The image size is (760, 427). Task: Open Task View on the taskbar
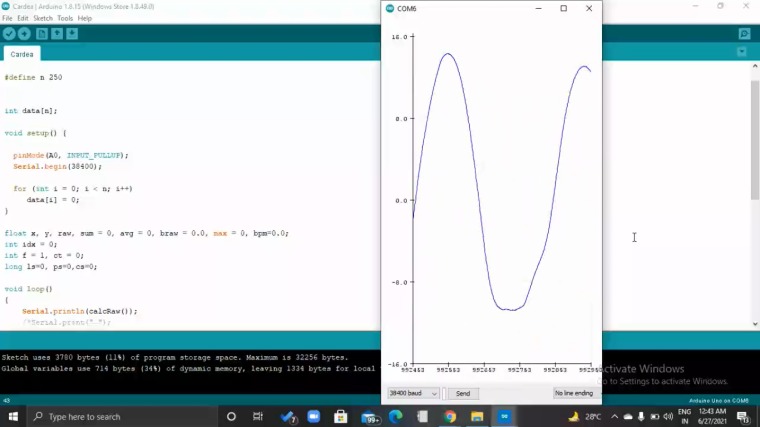point(258,416)
